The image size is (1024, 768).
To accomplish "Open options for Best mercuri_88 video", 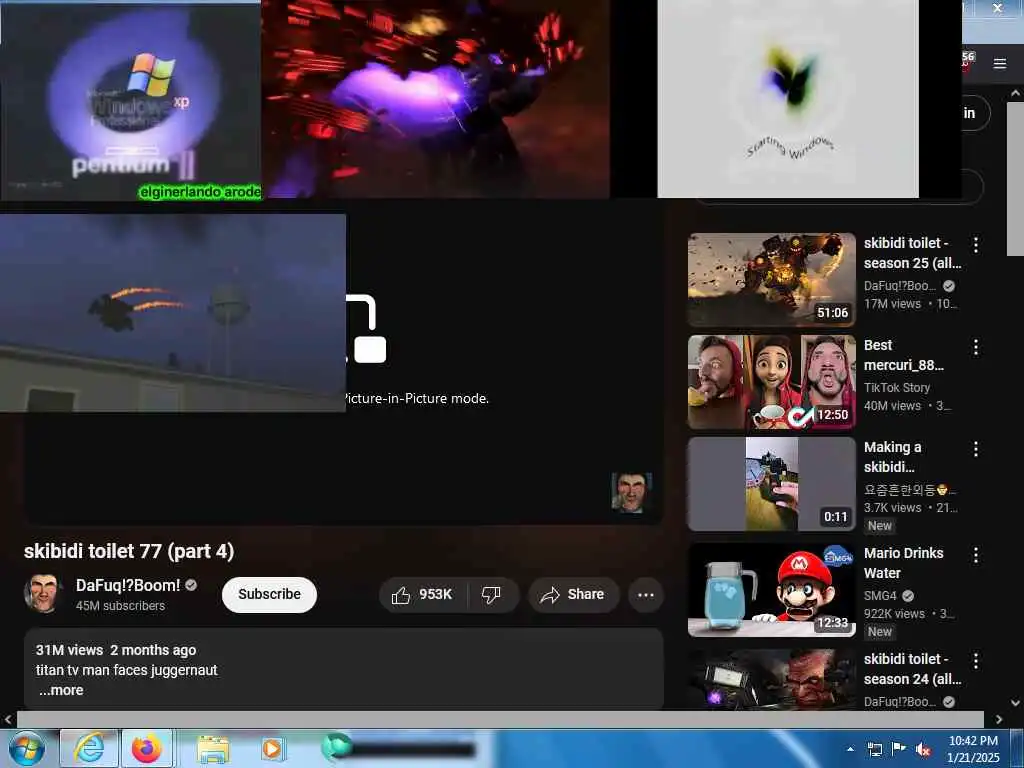I will [x=976, y=347].
